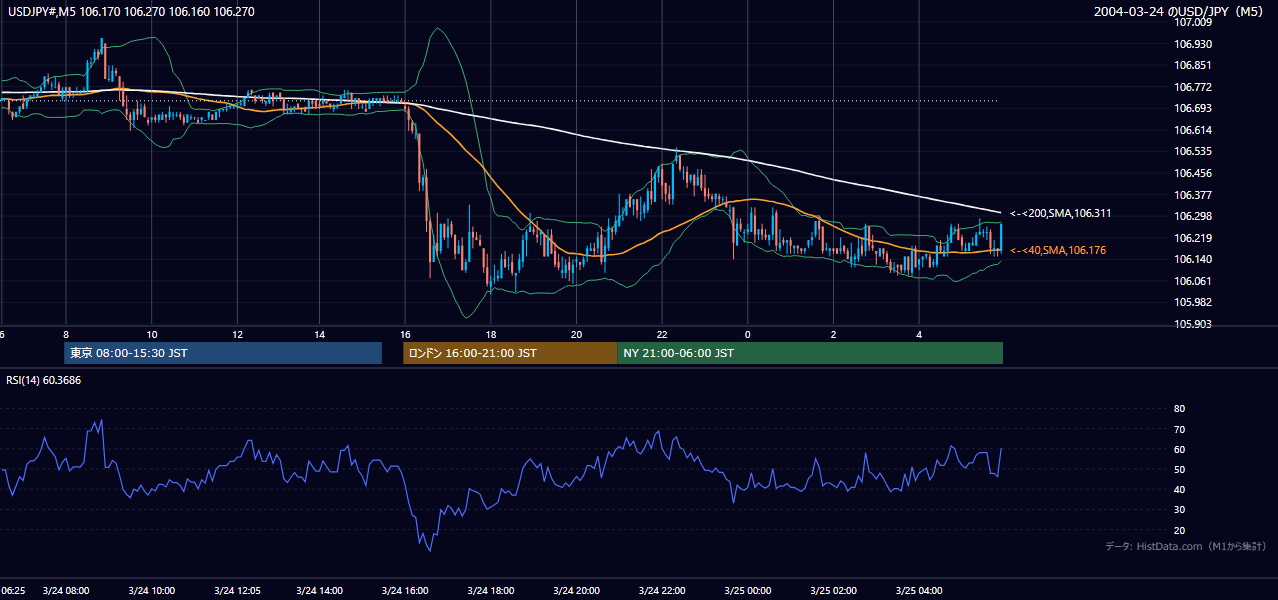
Task: Click price axis label 106.535
Action: [1193, 152]
